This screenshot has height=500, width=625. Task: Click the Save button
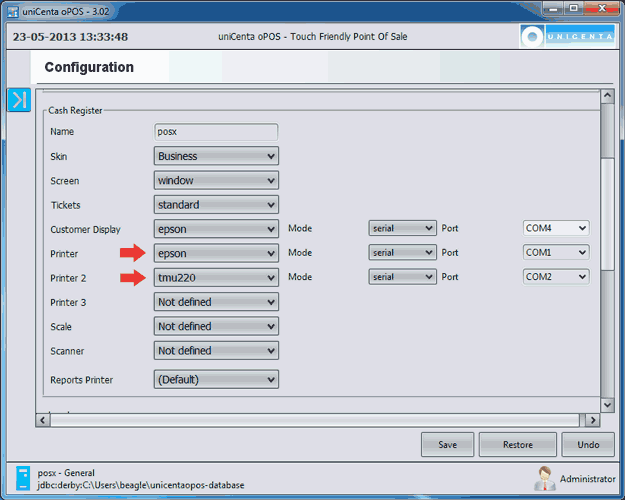pos(447,444)
